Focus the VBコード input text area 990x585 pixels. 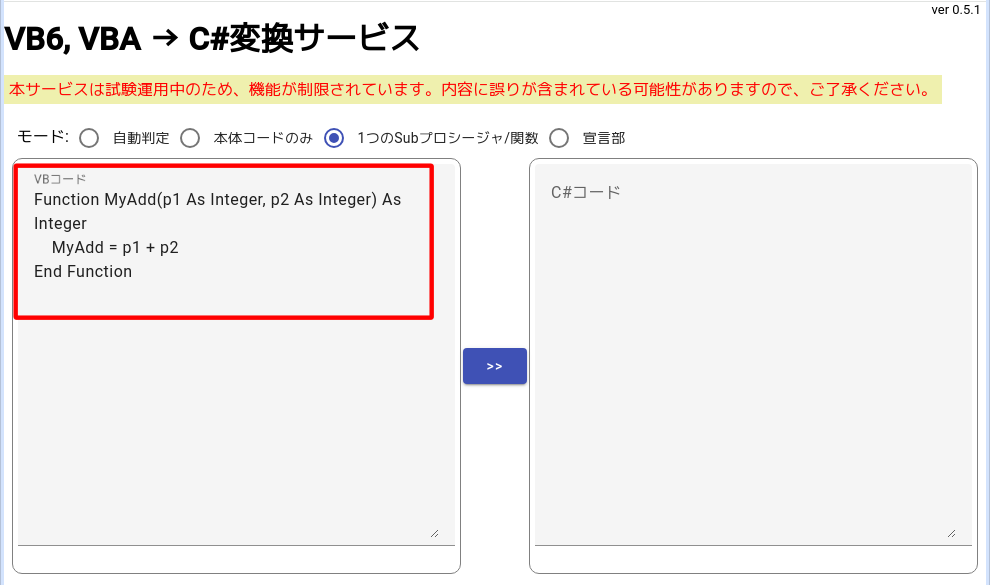236,355
